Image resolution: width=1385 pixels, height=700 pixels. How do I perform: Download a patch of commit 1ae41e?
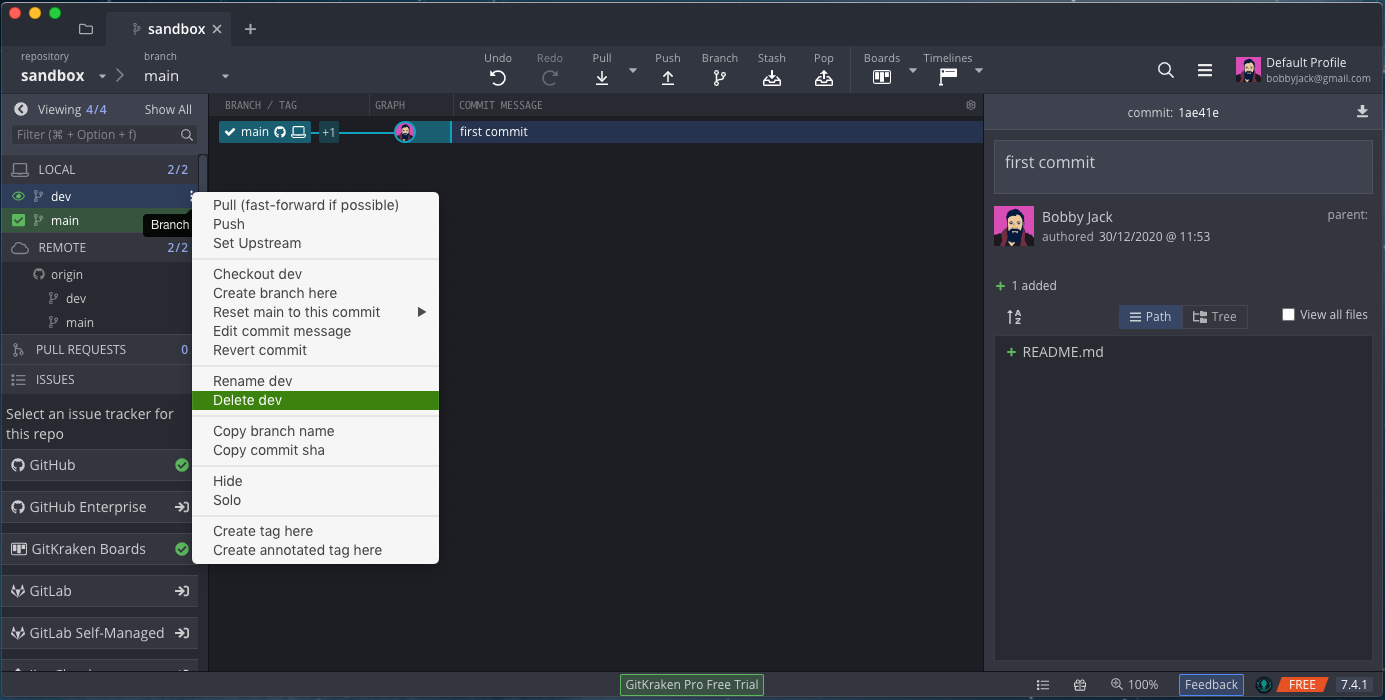1362,112
